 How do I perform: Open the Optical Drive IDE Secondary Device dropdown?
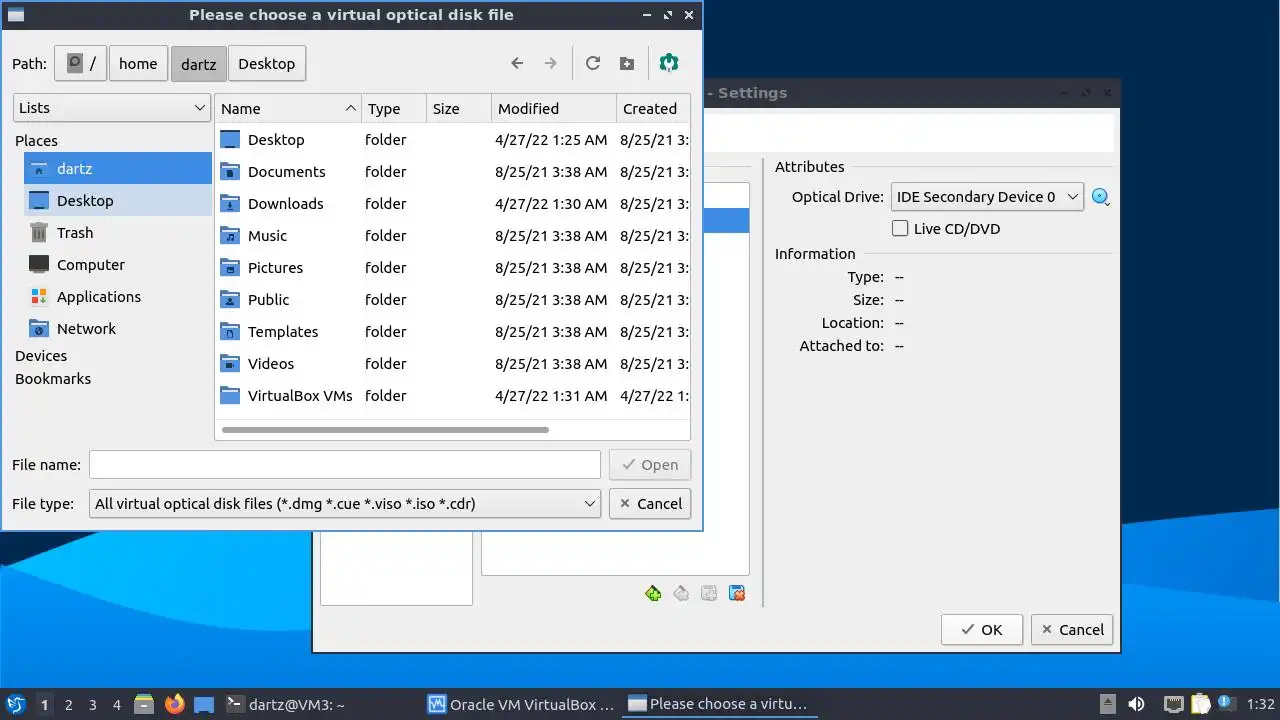coord(987,197)
